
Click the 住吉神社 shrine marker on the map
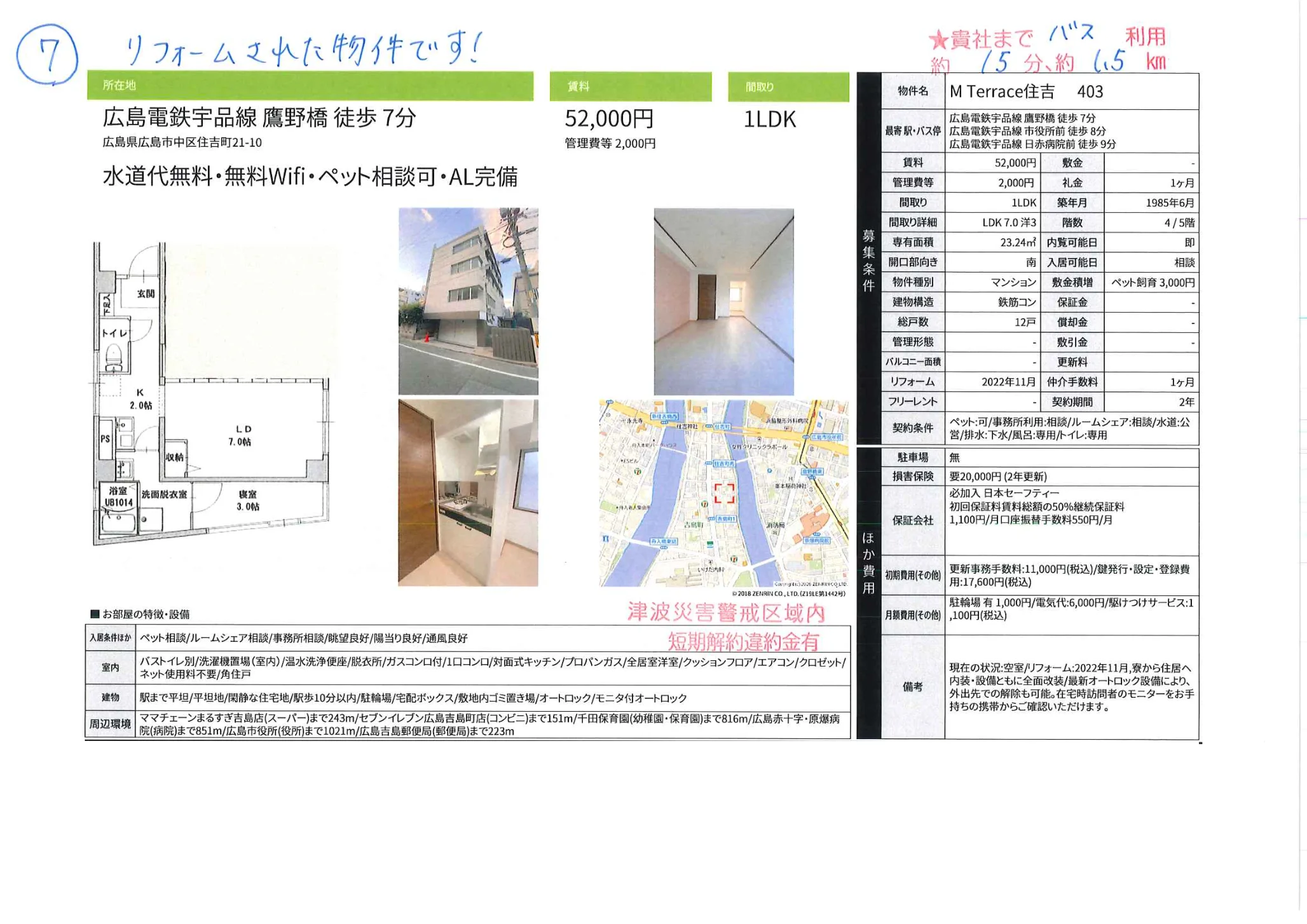[687, 426]
